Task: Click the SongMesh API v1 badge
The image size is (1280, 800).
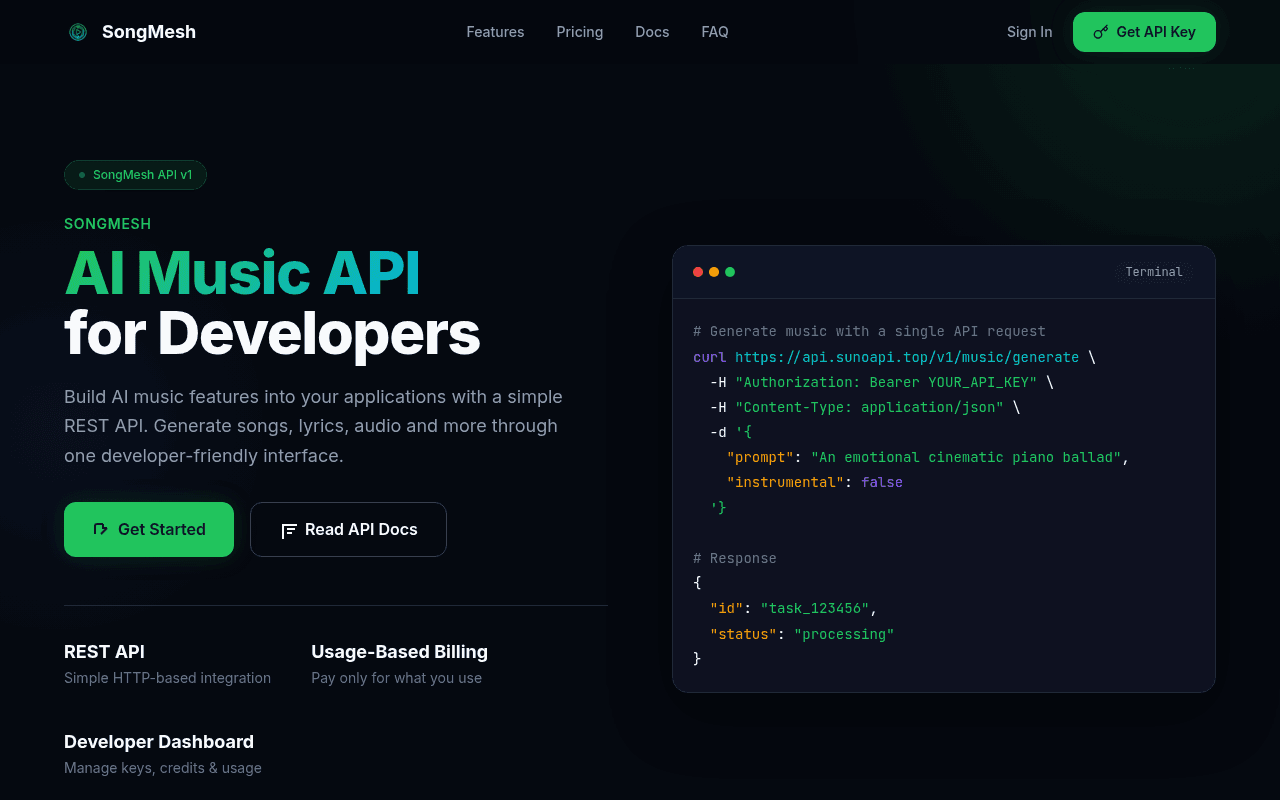Action: click(x=135, y=175)
